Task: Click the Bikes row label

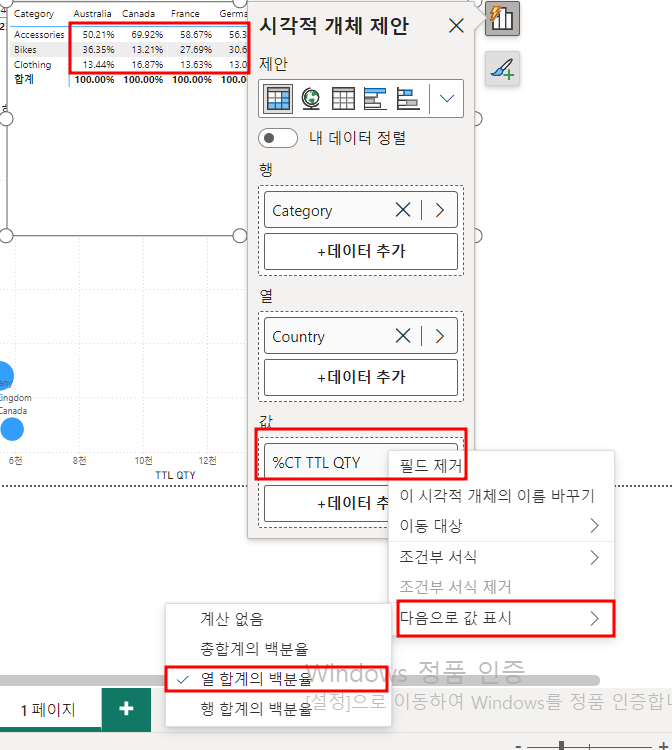Action: (25, 50)
